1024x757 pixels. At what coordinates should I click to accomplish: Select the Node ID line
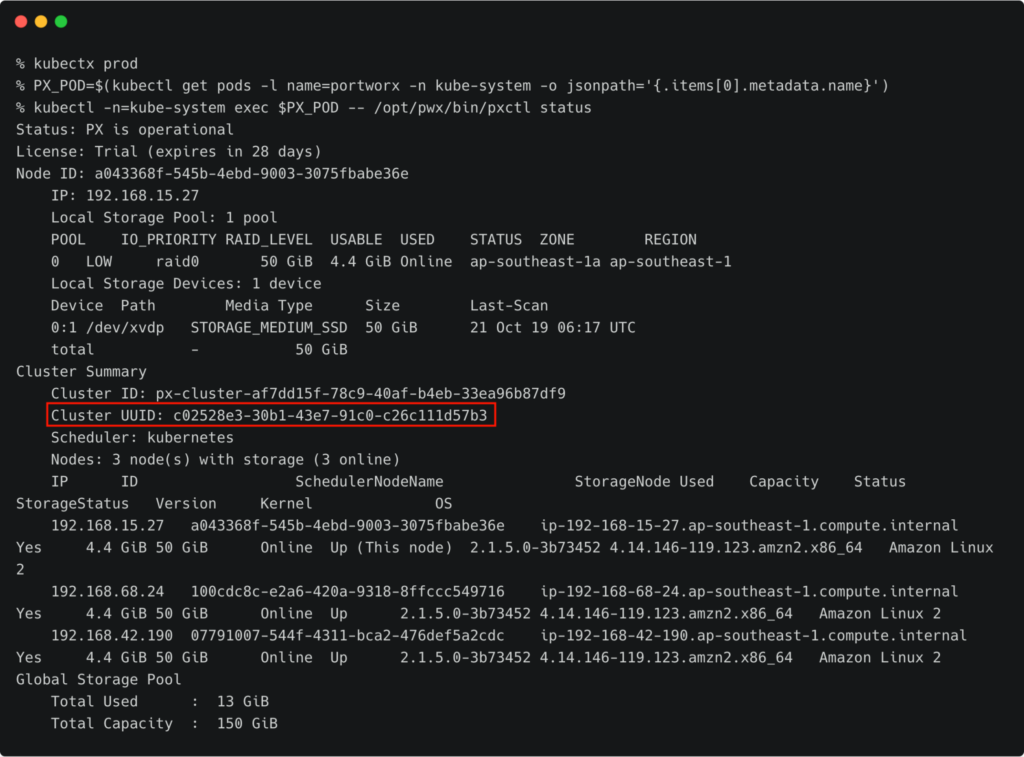click(x=212, y=174)
